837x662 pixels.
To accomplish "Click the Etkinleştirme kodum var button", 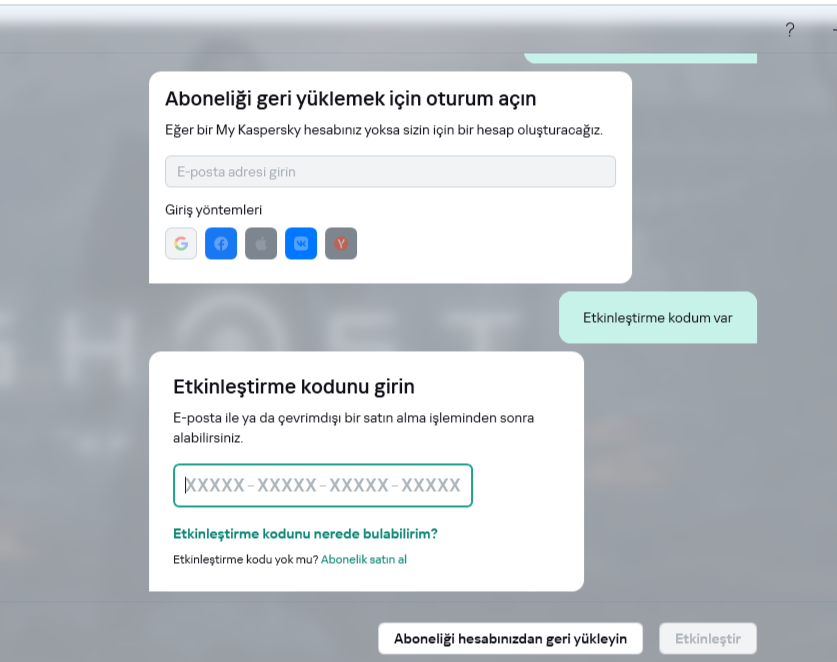I will tap(658, 317).
